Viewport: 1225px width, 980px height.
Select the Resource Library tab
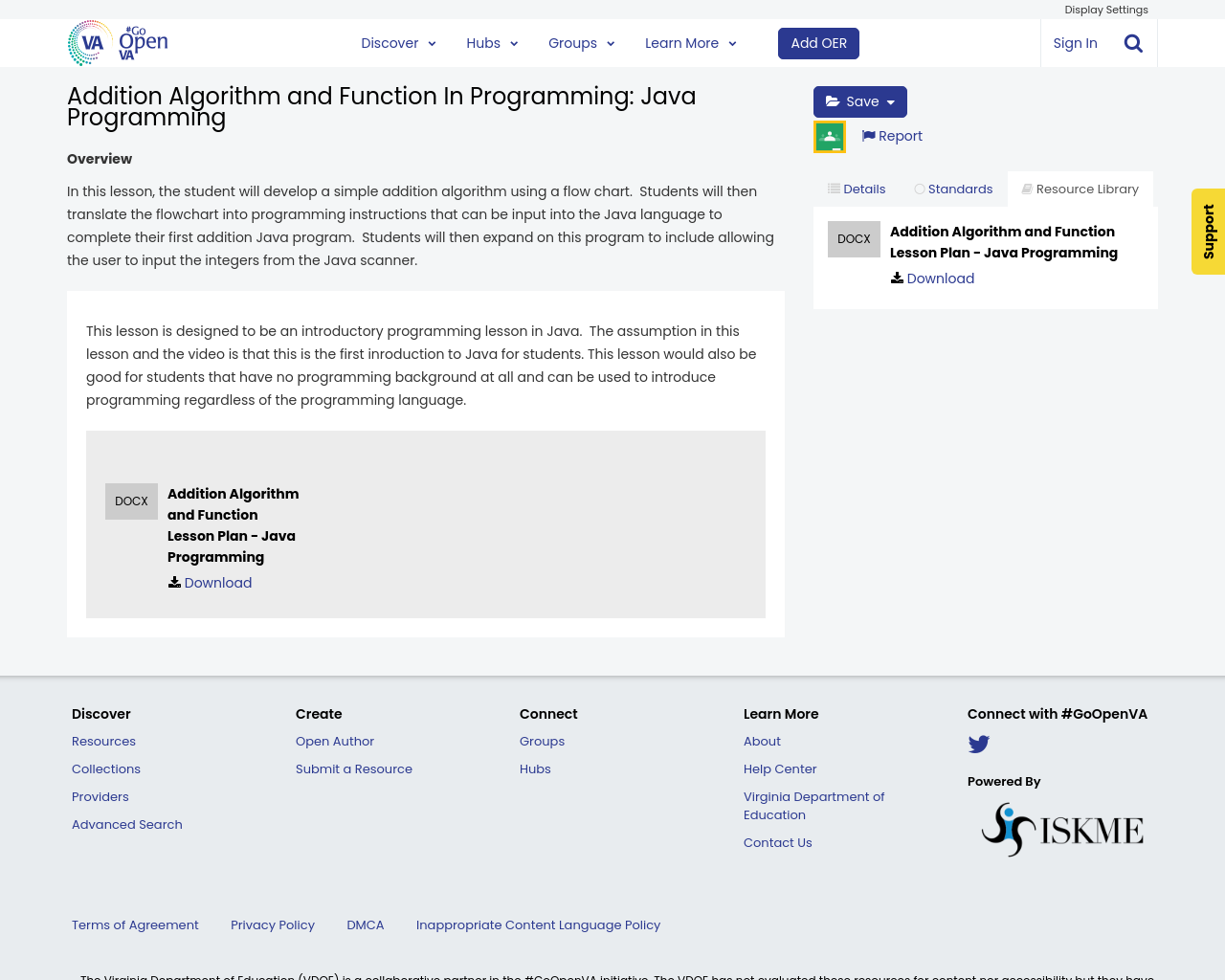(1080, 189)
